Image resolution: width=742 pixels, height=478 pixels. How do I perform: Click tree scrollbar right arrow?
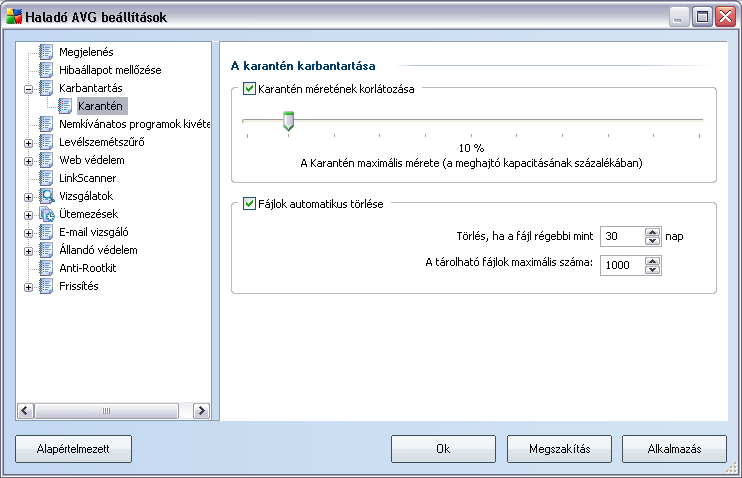click(202, 410)
